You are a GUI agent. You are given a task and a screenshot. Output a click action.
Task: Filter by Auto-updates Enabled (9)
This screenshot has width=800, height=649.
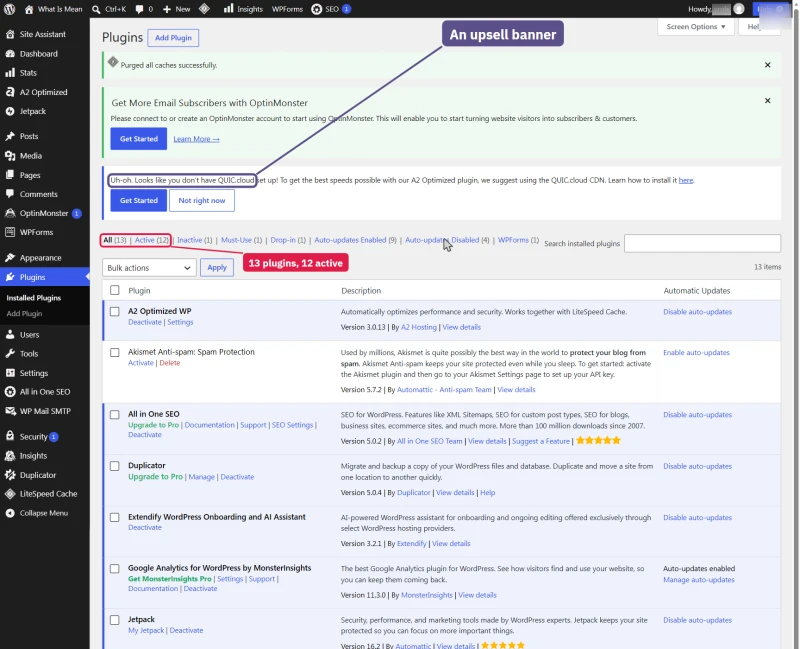pos(355,240)
